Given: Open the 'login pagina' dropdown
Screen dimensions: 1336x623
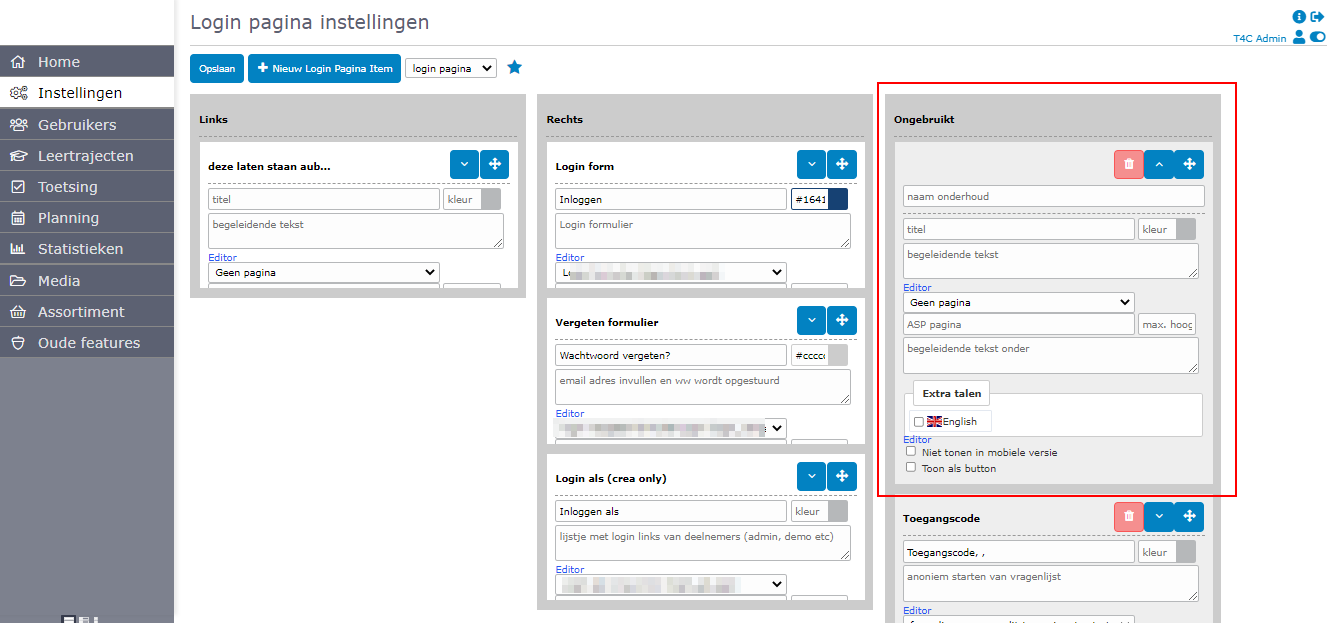Looking at the screenshot, I should 450,68.
